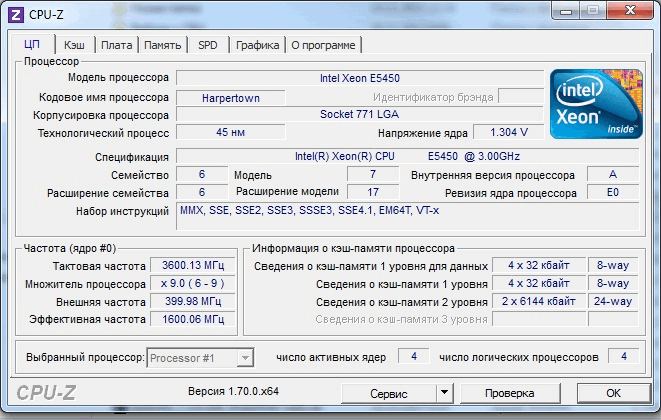Viewport: 661px width, 420px height.
Task: Open the Память tab
Action: tap(163, 45)
